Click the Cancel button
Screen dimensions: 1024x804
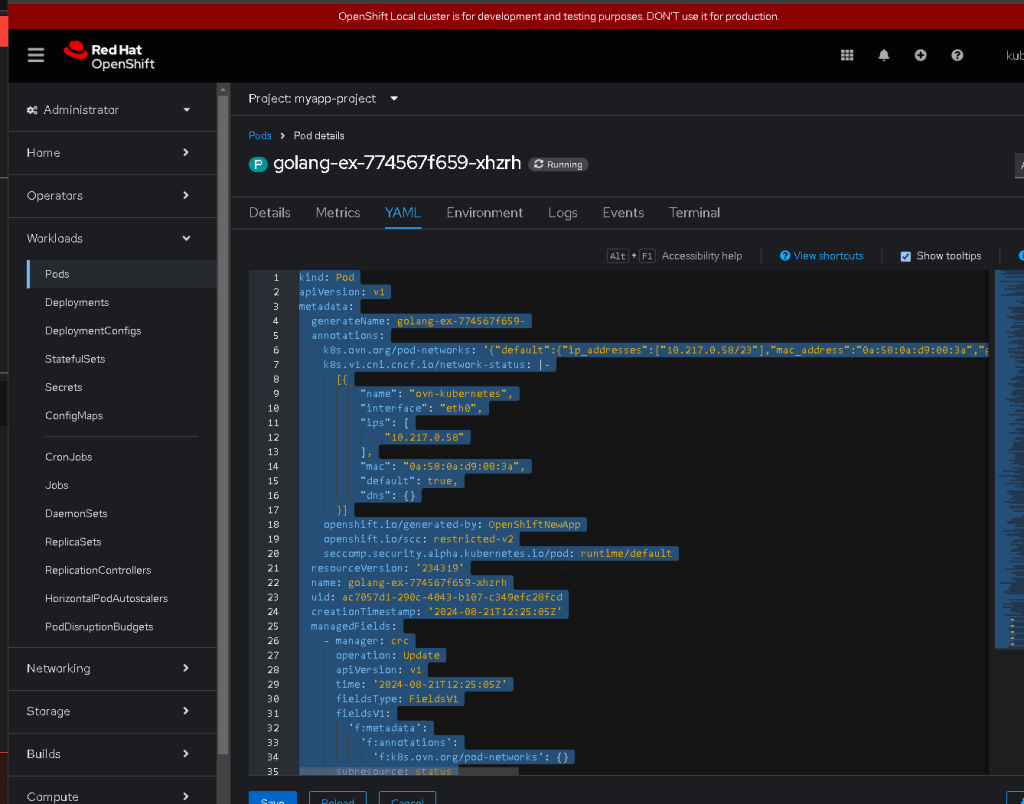(408, 799)
